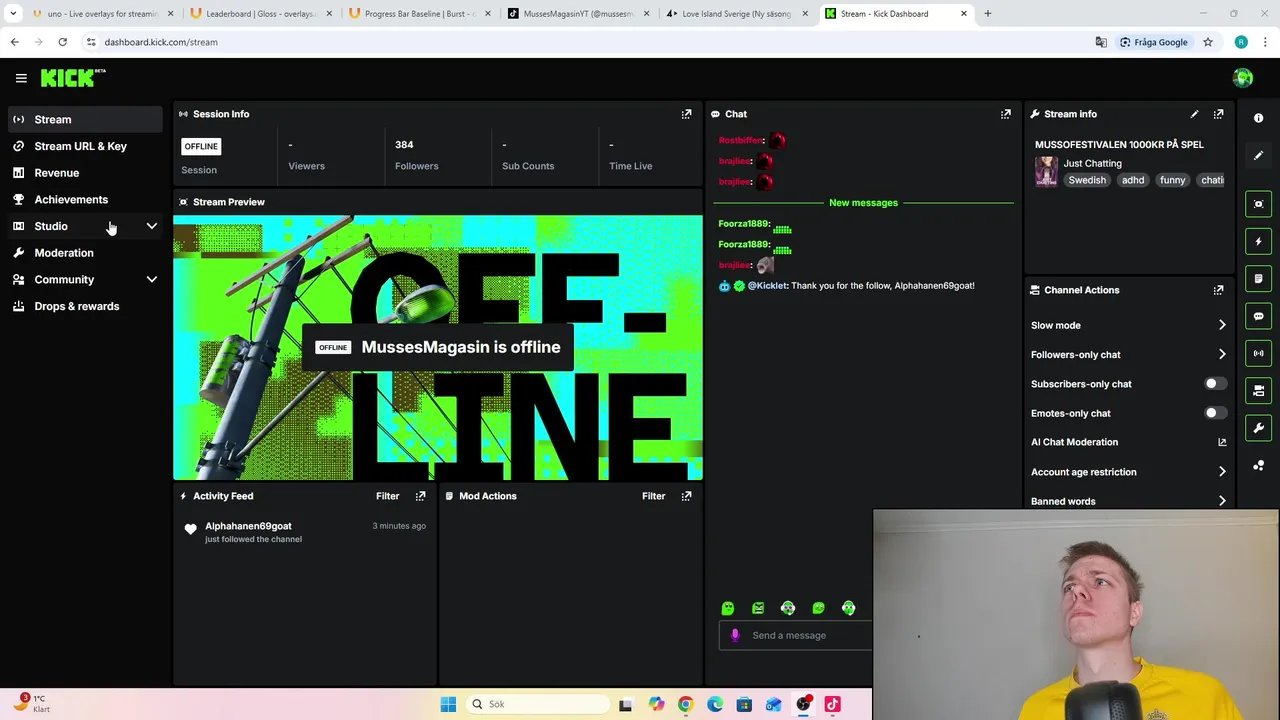This screenshot has height=720, width=1280.
Task: Open Revenue in the sidebar
Action: point(85,173)
